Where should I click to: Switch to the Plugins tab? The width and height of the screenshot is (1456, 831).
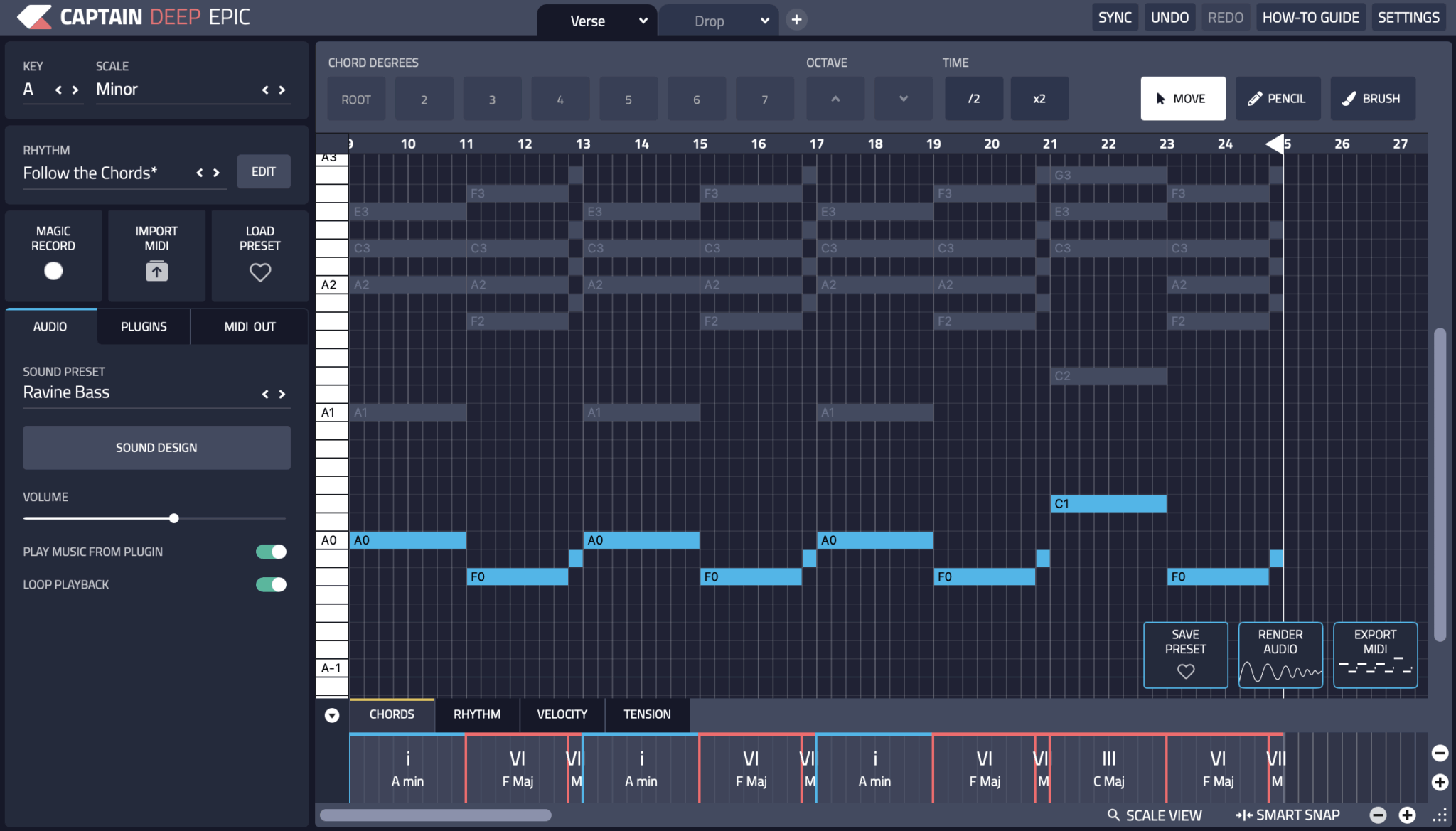click(x=144, y=326)
